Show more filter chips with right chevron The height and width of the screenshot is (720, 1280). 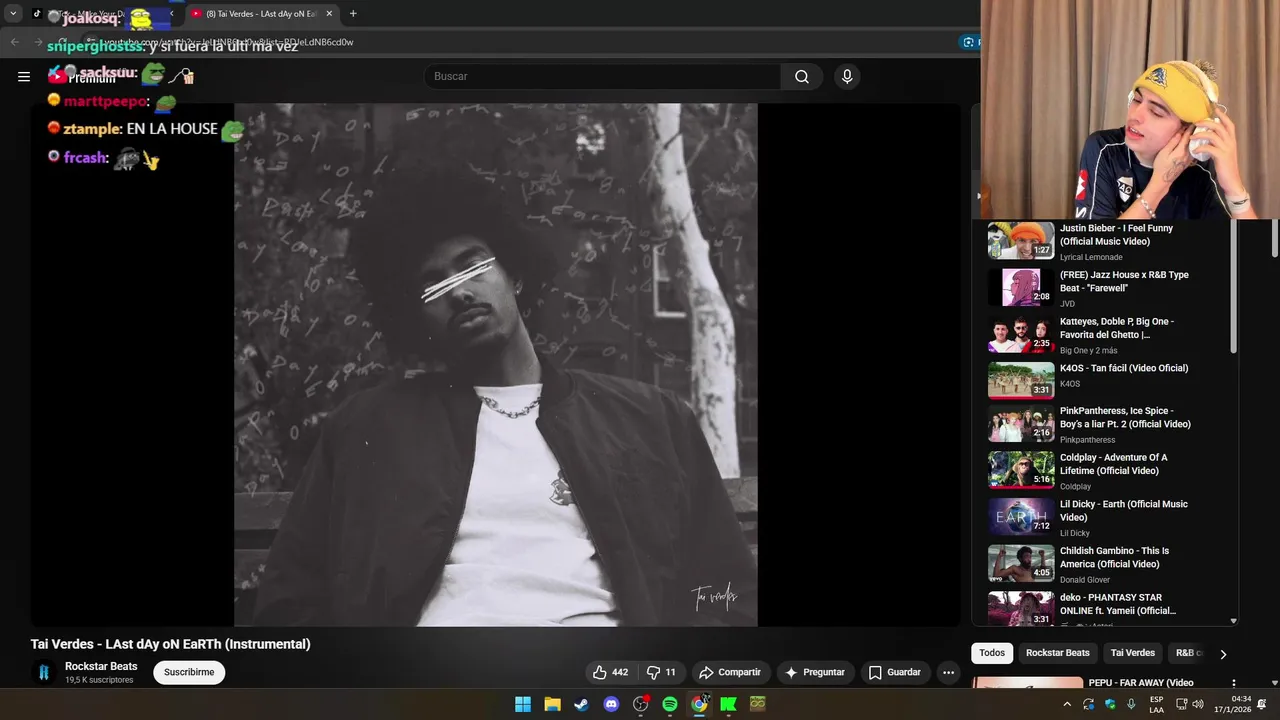tap(1222, 654)
